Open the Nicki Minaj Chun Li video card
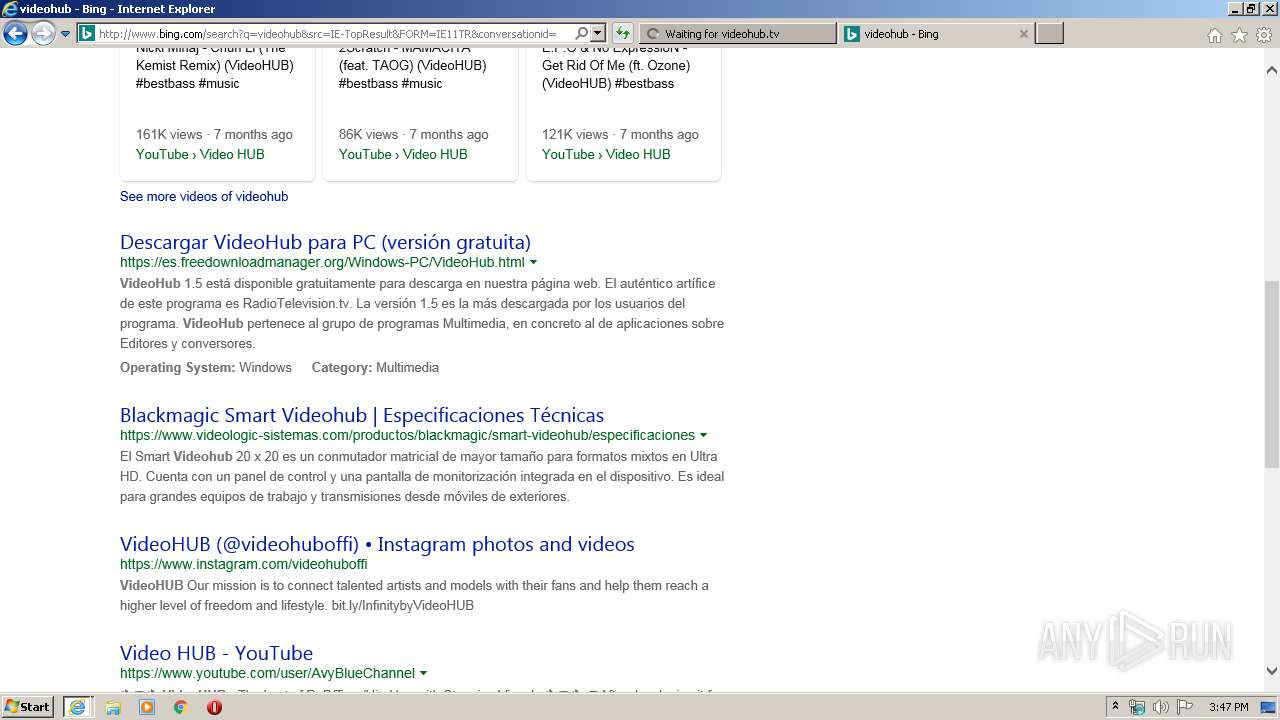Screen dimensions: 1280x720 [217, 115]
